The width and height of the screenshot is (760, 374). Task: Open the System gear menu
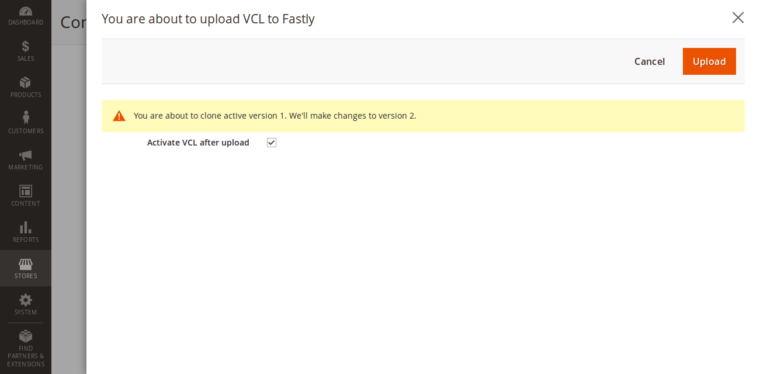(25, 304)
